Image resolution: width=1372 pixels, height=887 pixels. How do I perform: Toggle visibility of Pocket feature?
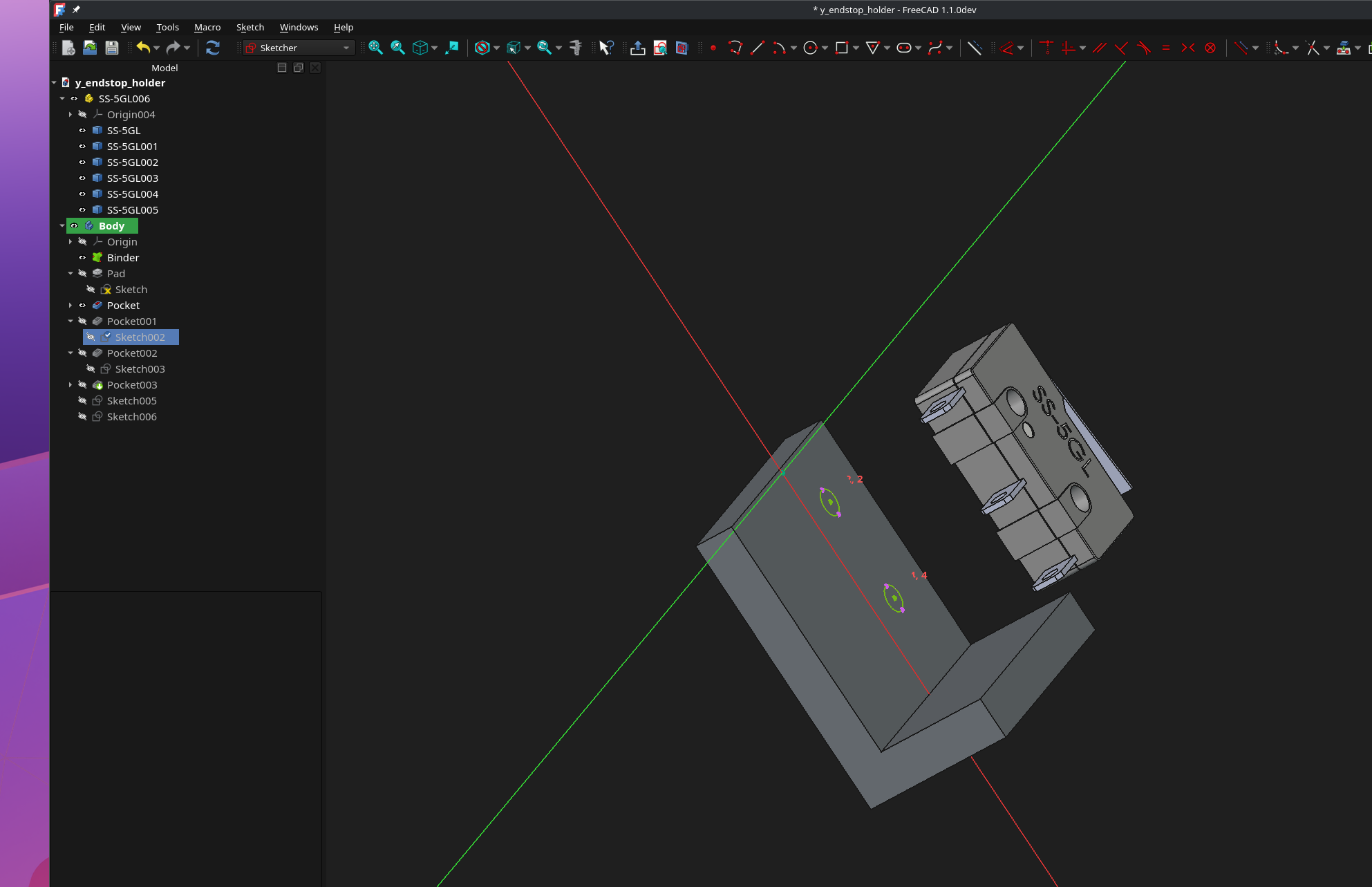[x=82, y=306]
